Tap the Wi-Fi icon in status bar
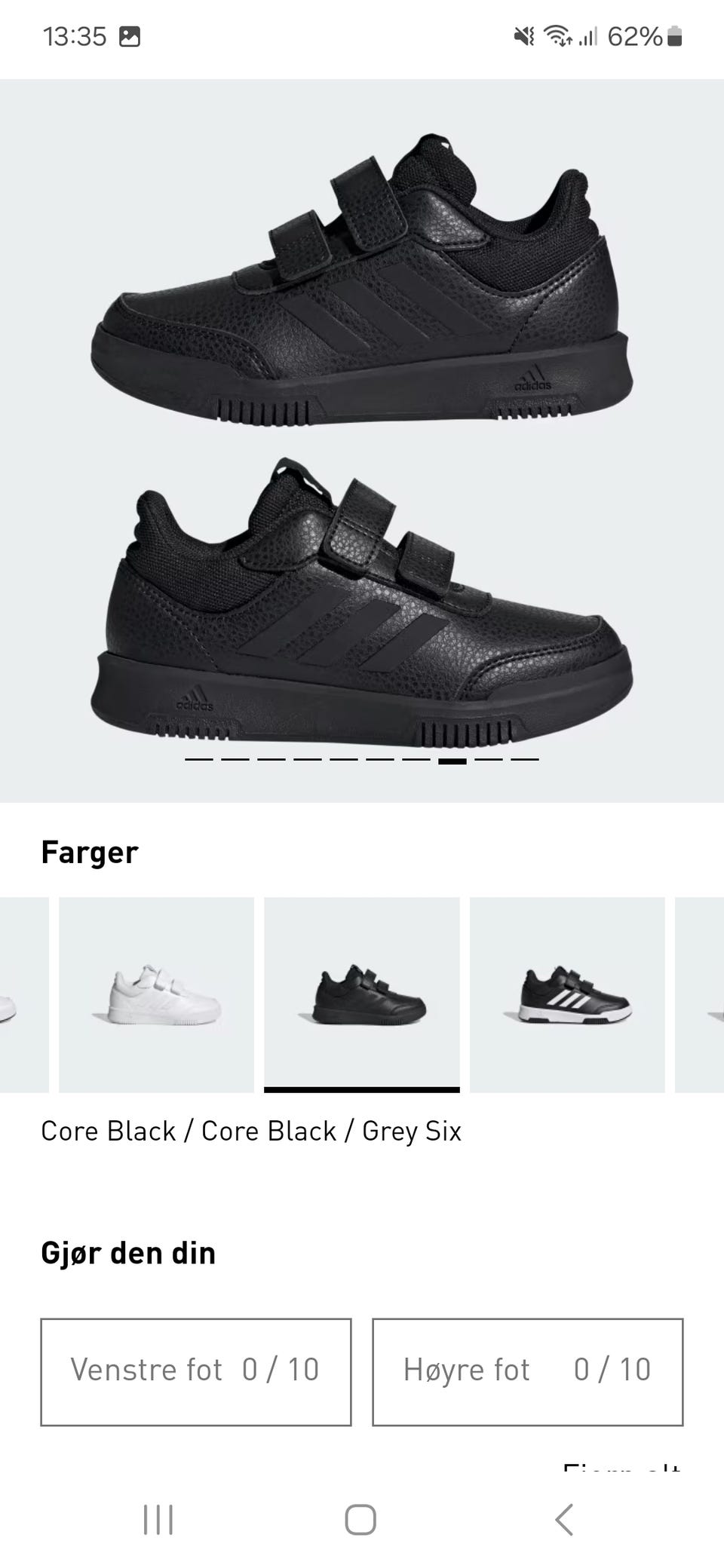The width and height of the screenshot is (724, 1568). (558, 35)
